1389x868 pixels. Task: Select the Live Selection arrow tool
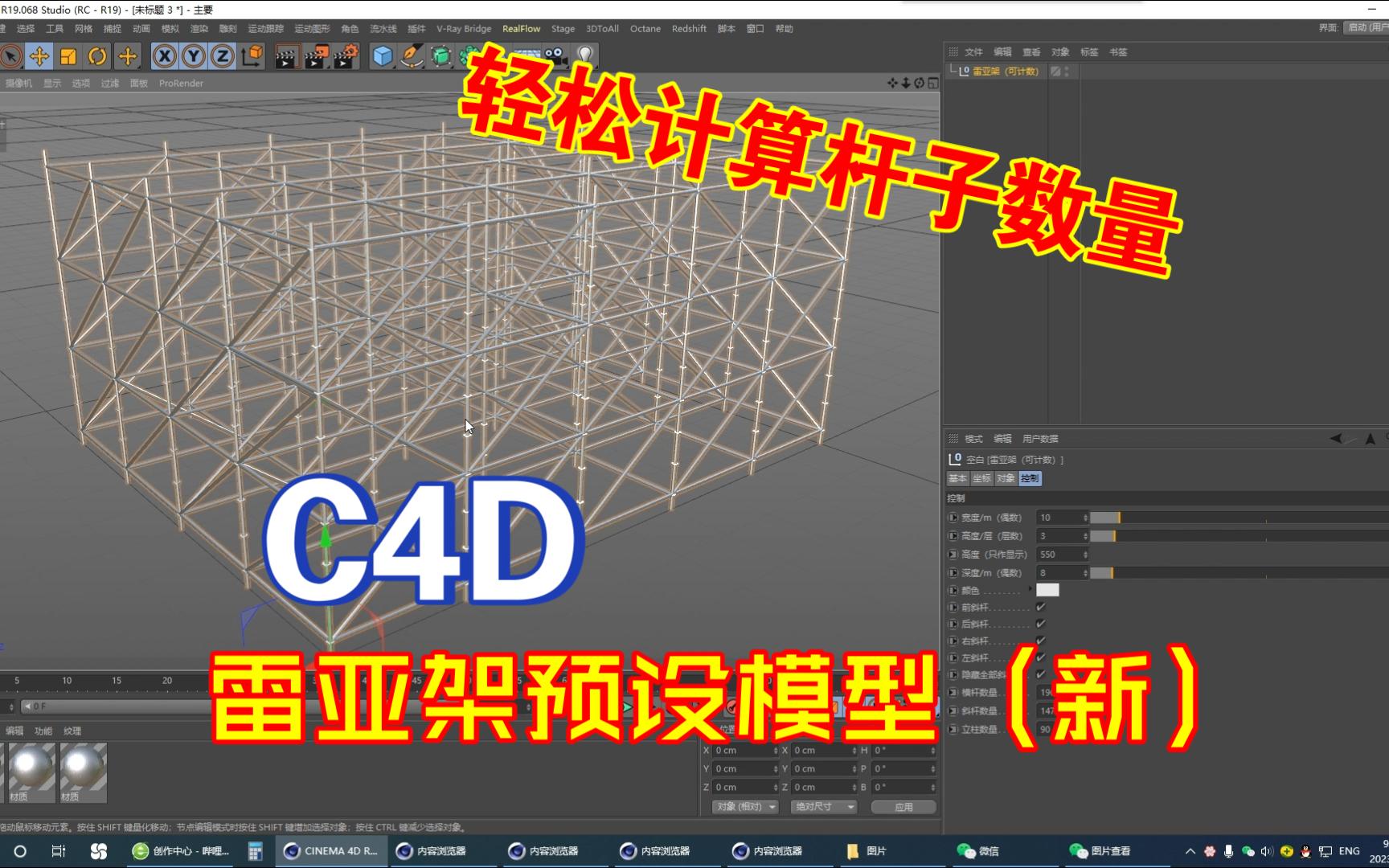[x=10, y=56]
